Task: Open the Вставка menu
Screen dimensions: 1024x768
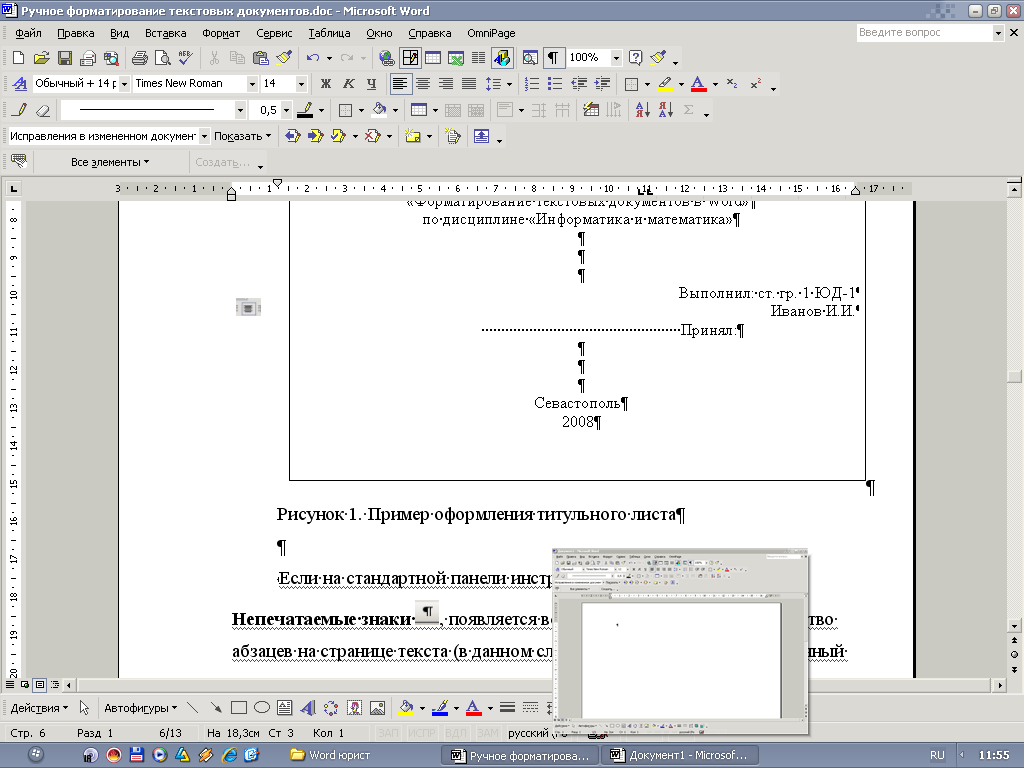Action: pyautogui.click(x=165, y=33)
